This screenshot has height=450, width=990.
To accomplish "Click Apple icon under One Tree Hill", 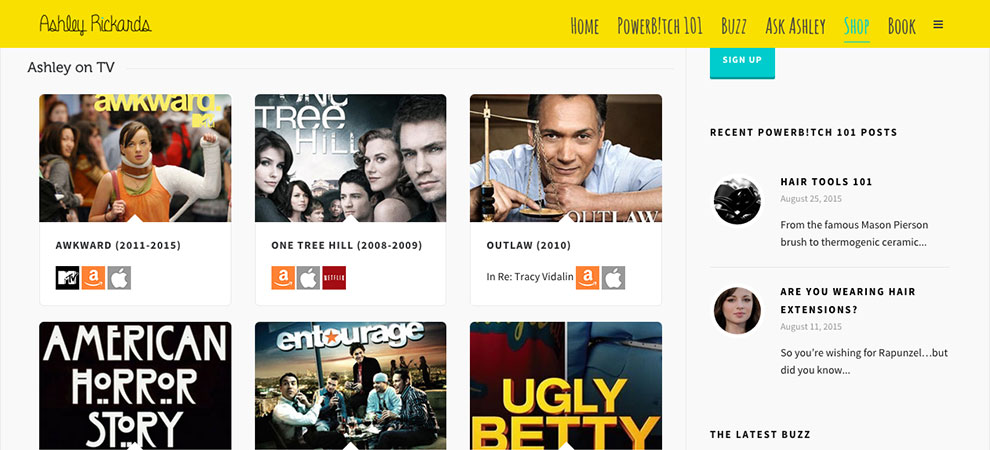I will [x=309, y=278].
